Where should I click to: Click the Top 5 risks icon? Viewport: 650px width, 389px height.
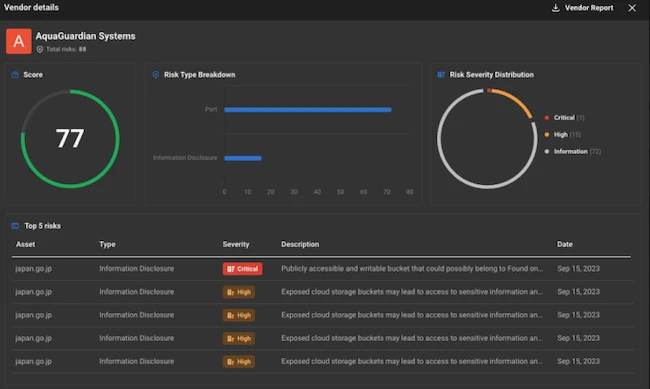point(15,226)
